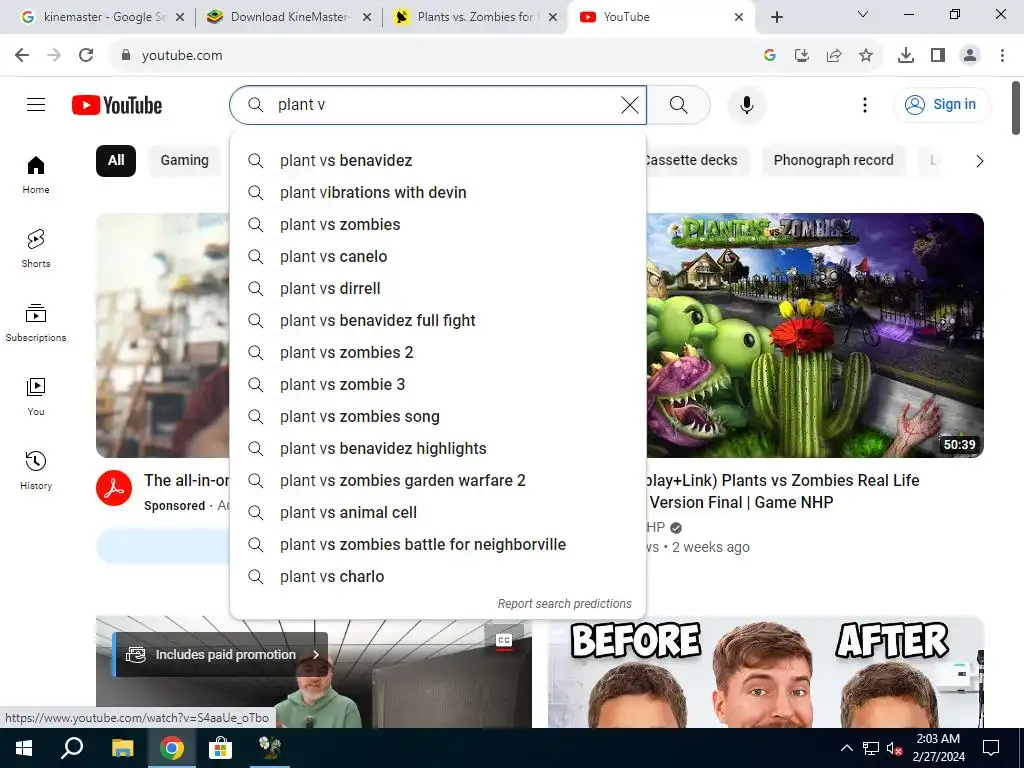Screen dimensions: 1024x768
Task: Click the Google icon in the address bar
Action: click(770, 56)
